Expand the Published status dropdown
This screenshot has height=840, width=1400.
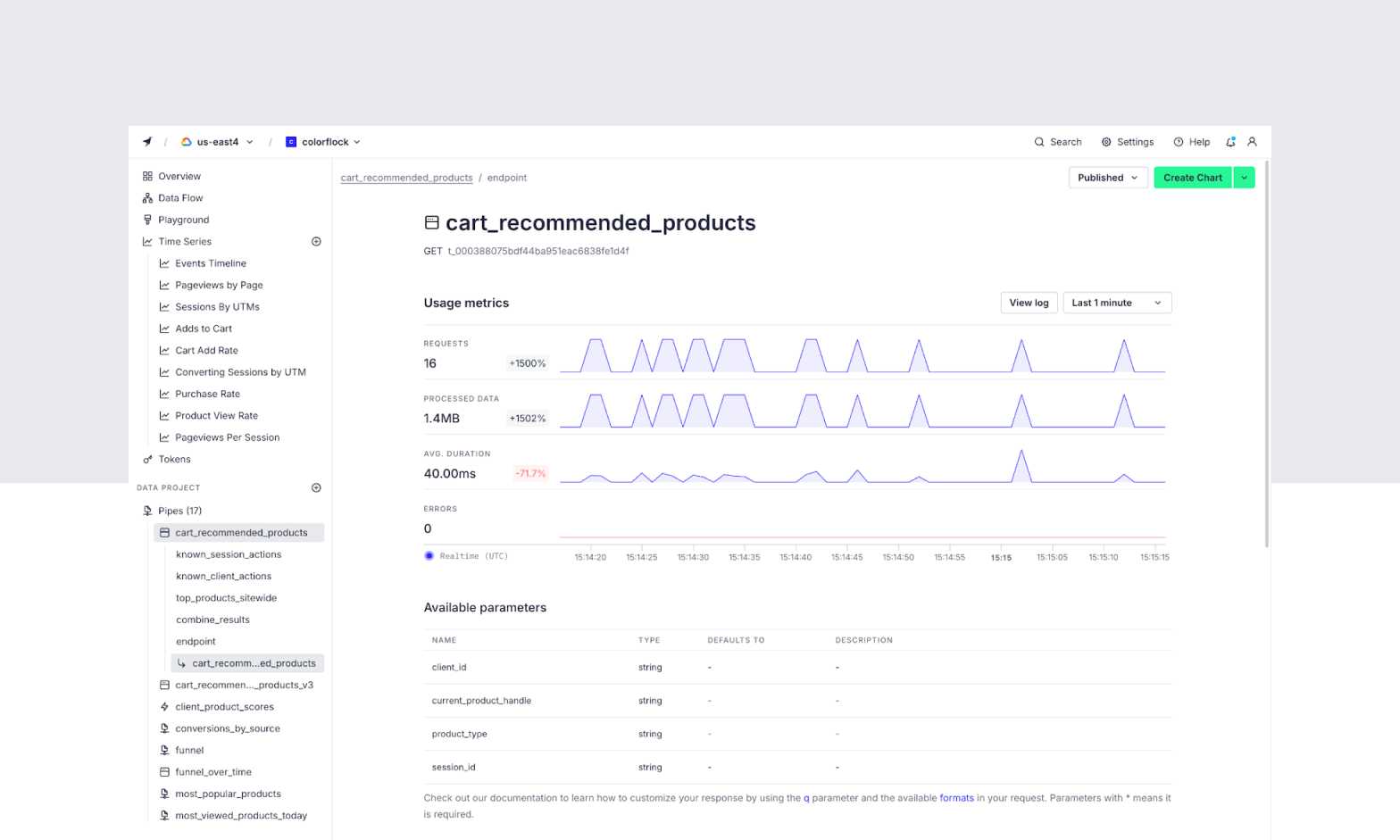click(x=1107, y=178)
